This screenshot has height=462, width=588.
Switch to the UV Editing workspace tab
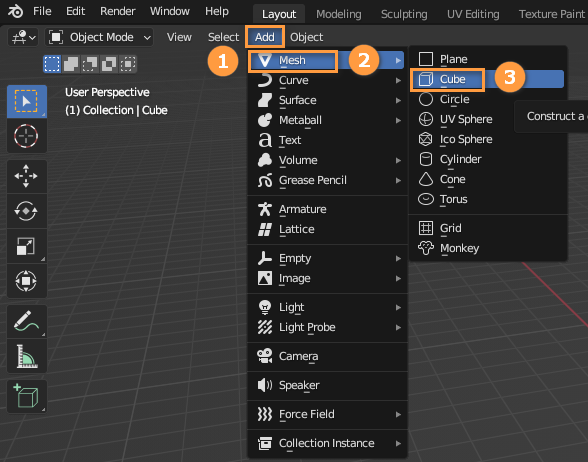click(x=473, y=14)
